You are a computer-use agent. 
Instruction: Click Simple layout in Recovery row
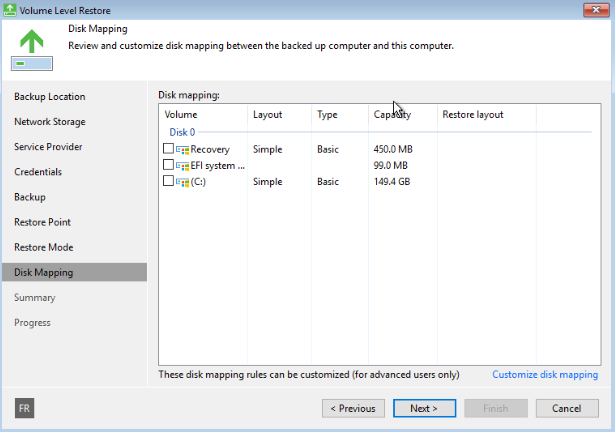(267, 149)
